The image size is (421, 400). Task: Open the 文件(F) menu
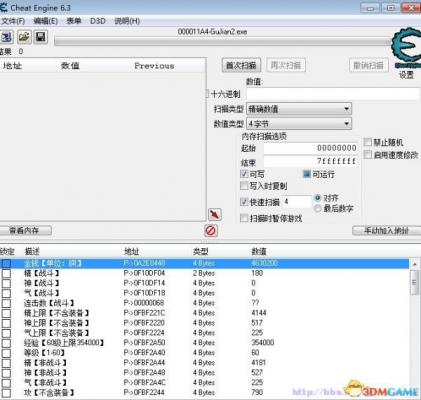click(13, 21)
